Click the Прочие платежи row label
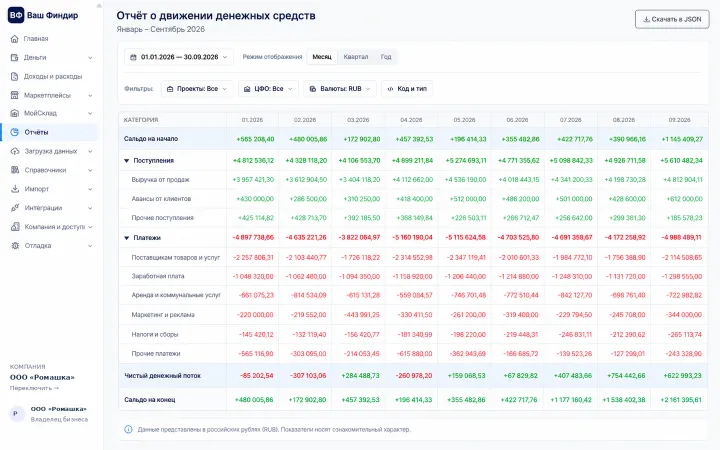This screenshot has width=720, height=450. point(156,354)
